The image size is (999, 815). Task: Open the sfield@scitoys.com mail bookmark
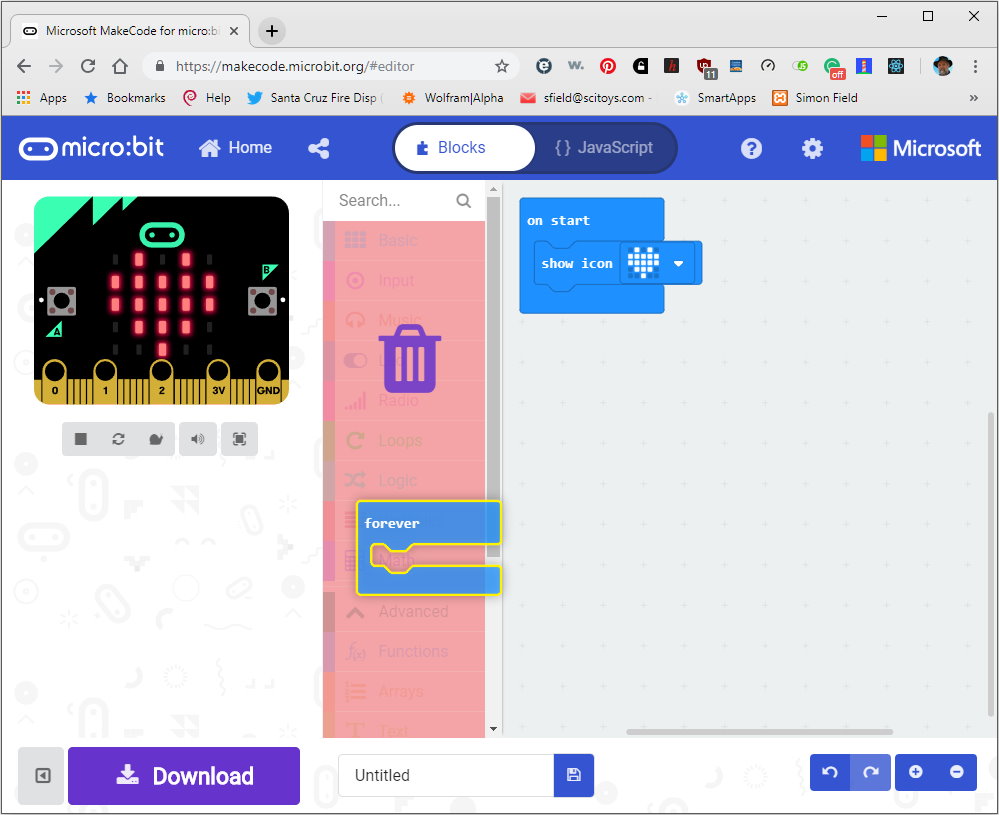tap(586, 97)
